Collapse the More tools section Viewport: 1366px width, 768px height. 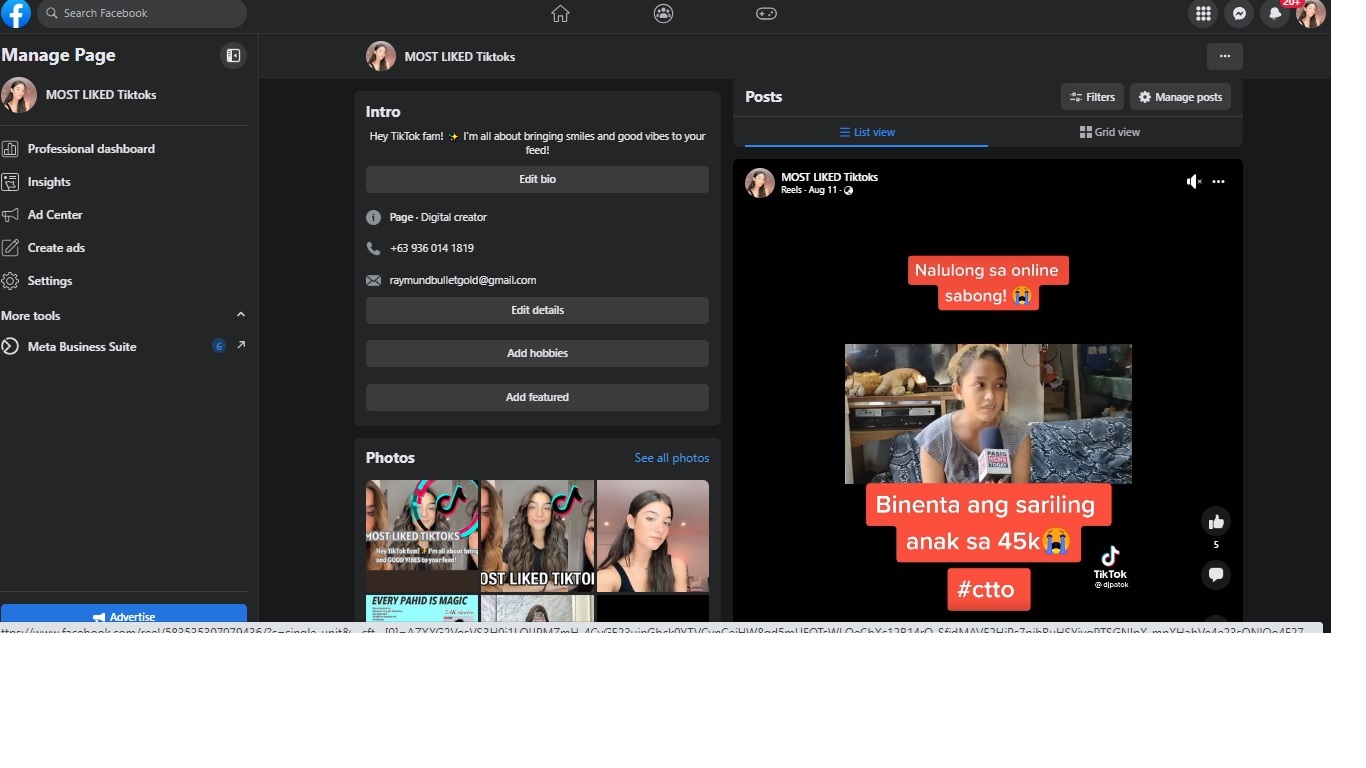240,315
